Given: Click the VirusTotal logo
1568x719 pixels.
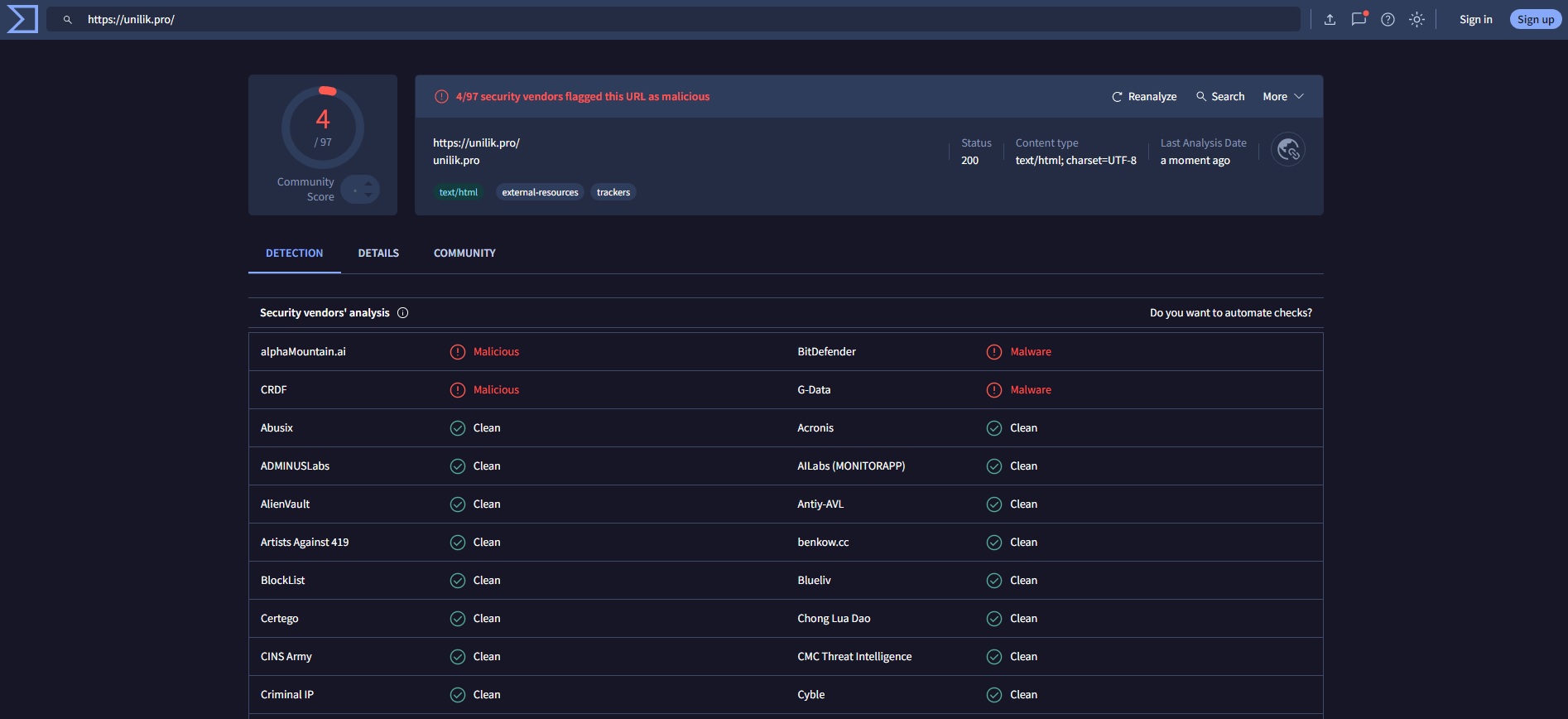Looking at the screenshot, I should pos(22,19).
